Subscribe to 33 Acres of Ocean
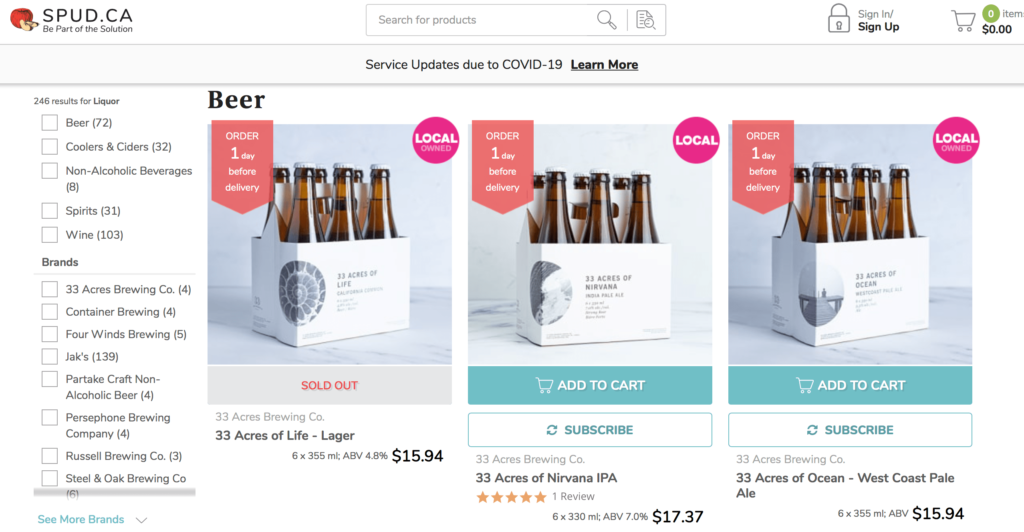1024x532 pixels. pyautogui.click(x=850, y=430)
